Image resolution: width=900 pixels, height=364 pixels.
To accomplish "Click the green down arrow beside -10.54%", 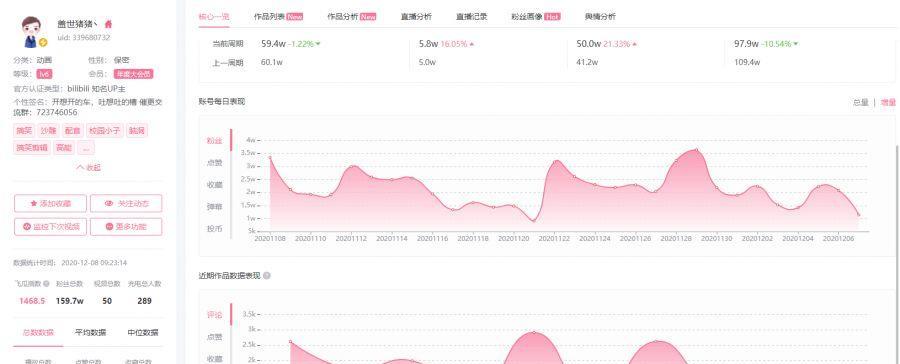I will click(x=796, y=44).
